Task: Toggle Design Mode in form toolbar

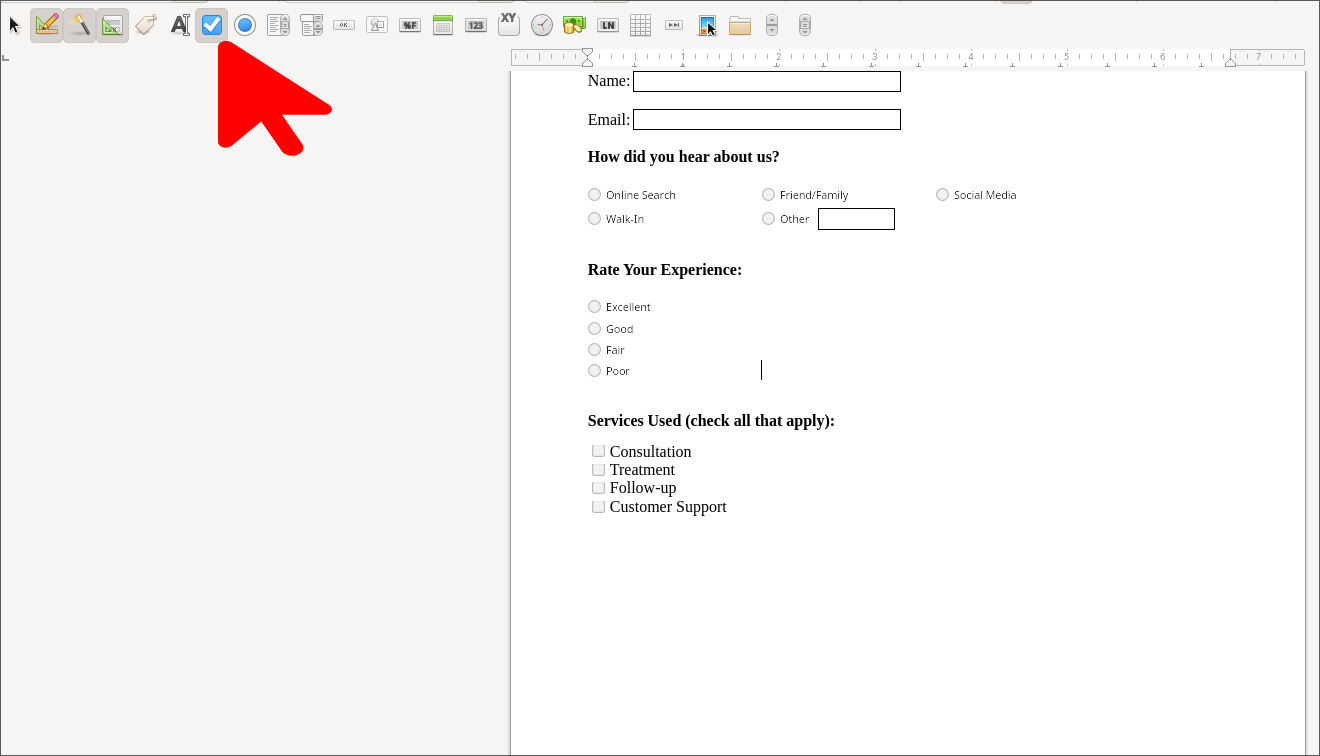Action: coord(47,25)
